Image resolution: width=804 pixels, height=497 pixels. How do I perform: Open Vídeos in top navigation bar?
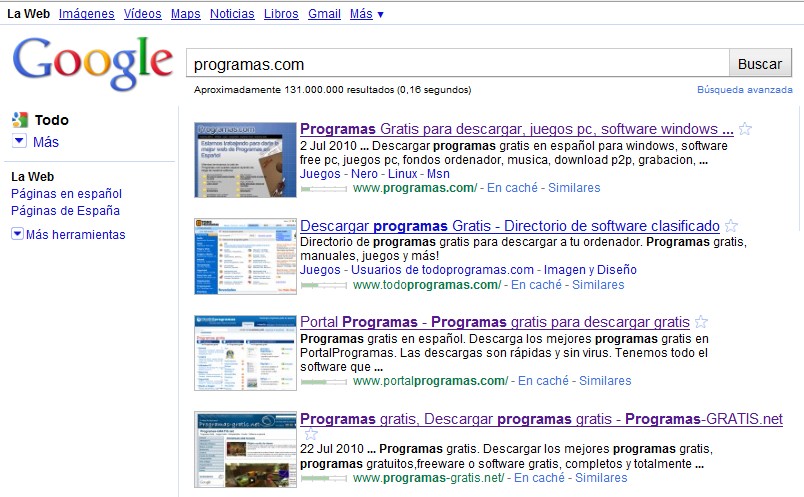tap(143, 14)
